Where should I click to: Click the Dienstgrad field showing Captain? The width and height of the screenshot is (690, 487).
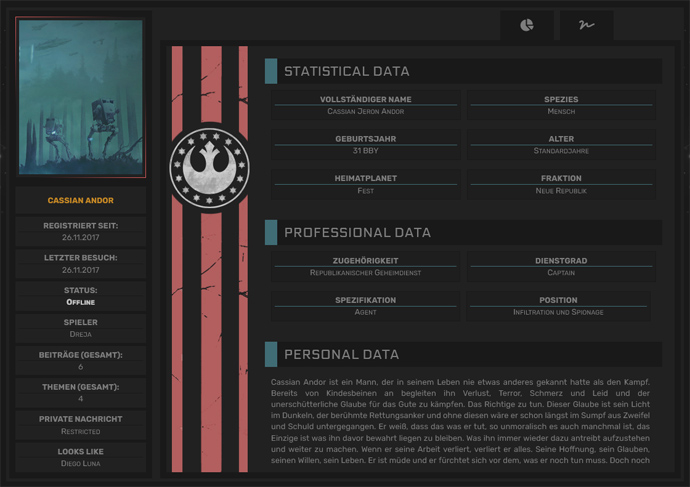tap(560, 266)
